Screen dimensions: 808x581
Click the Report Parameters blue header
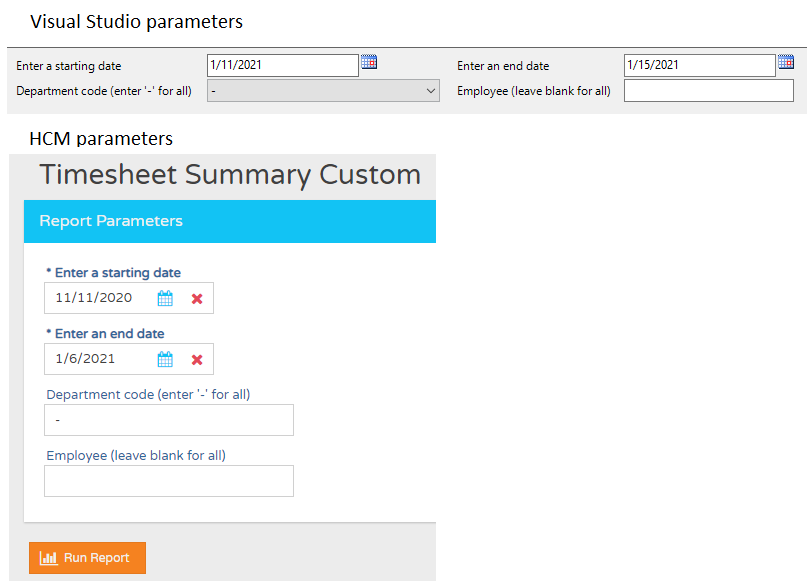(230, 221)
